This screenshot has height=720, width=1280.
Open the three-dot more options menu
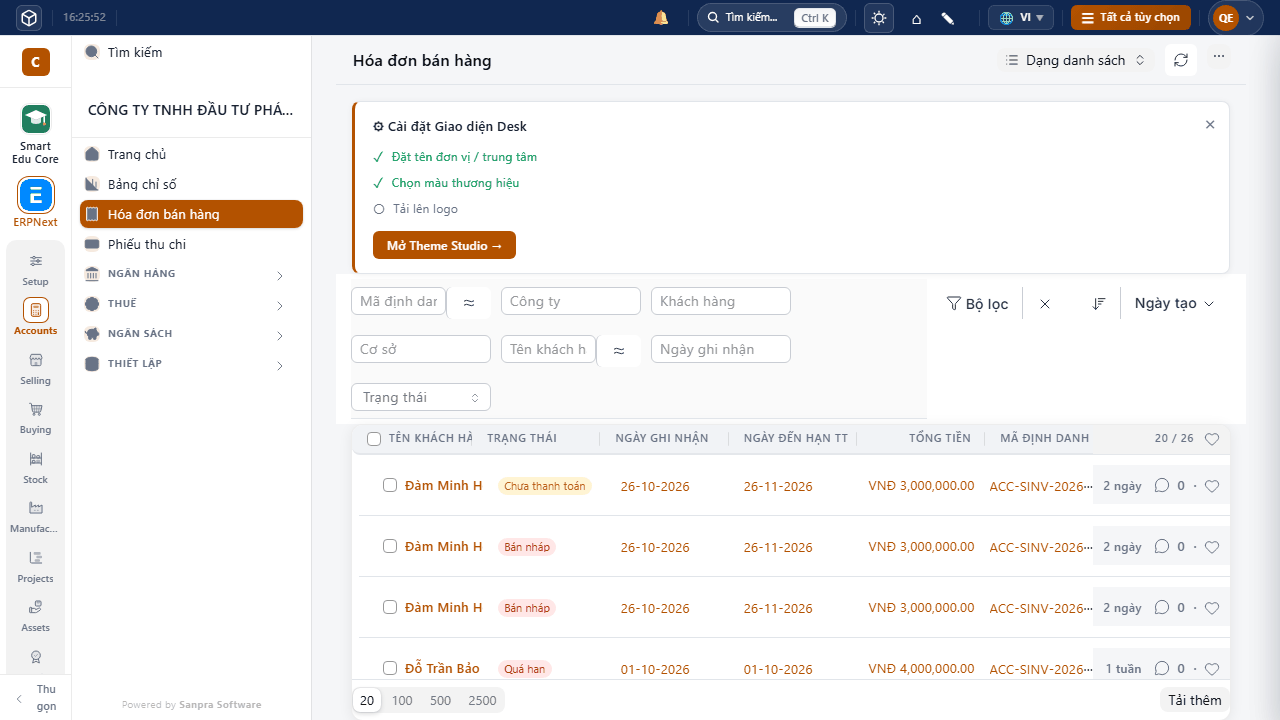click(1219, 57)
